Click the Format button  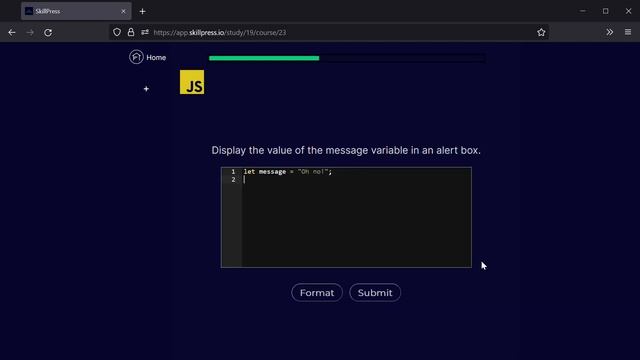click(317, 293)
